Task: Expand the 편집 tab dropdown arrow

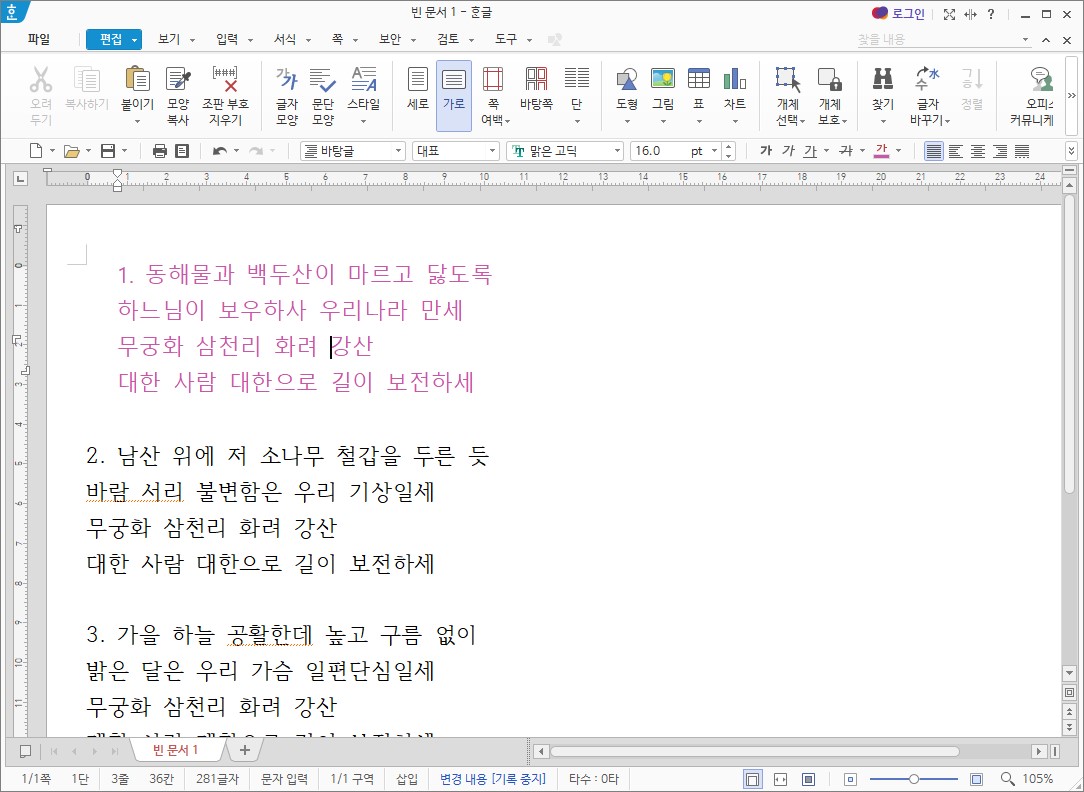Action: pyautogui.click(x=135, y=40)
